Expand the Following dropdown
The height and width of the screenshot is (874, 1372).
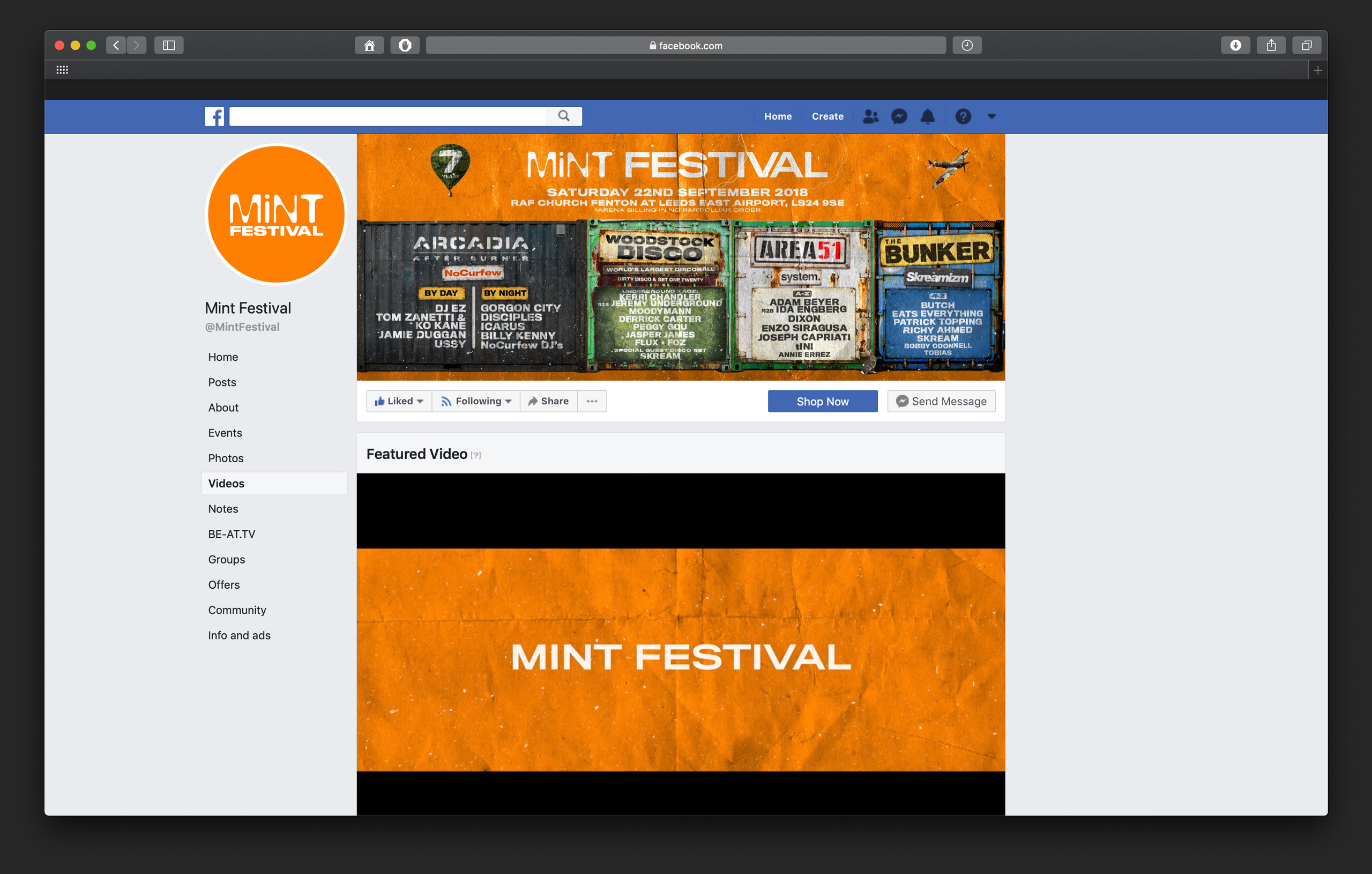point(476,402)
